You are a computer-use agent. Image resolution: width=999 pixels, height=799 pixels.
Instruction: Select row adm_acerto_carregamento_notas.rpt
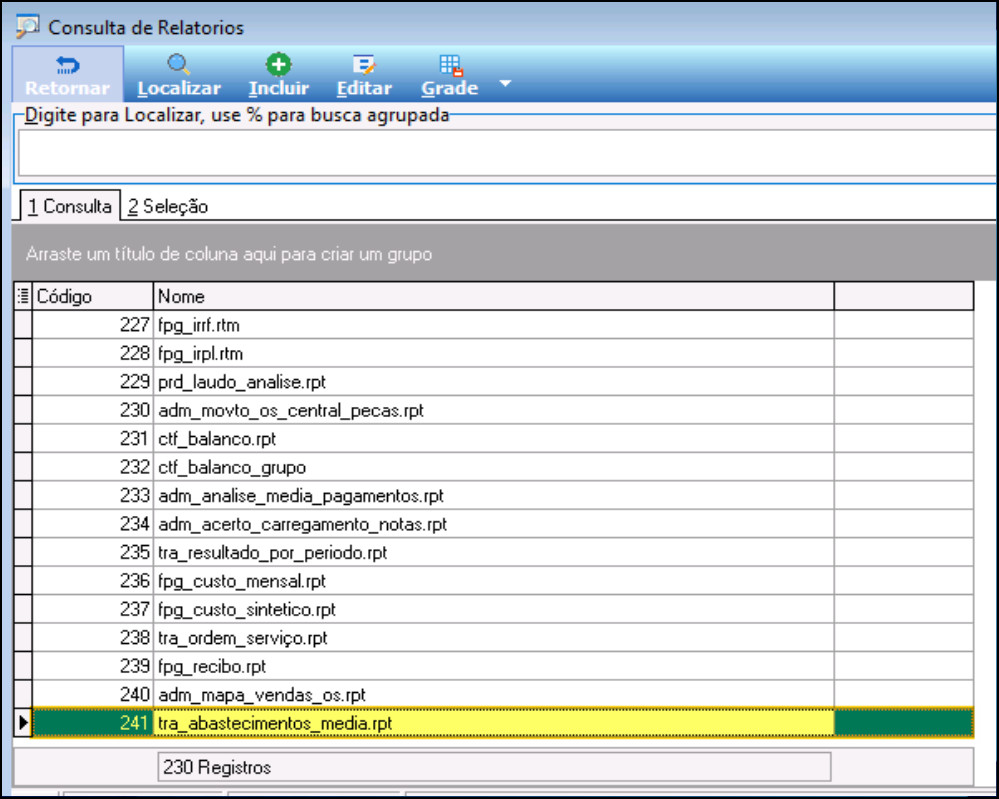click(x=494, y=524)
